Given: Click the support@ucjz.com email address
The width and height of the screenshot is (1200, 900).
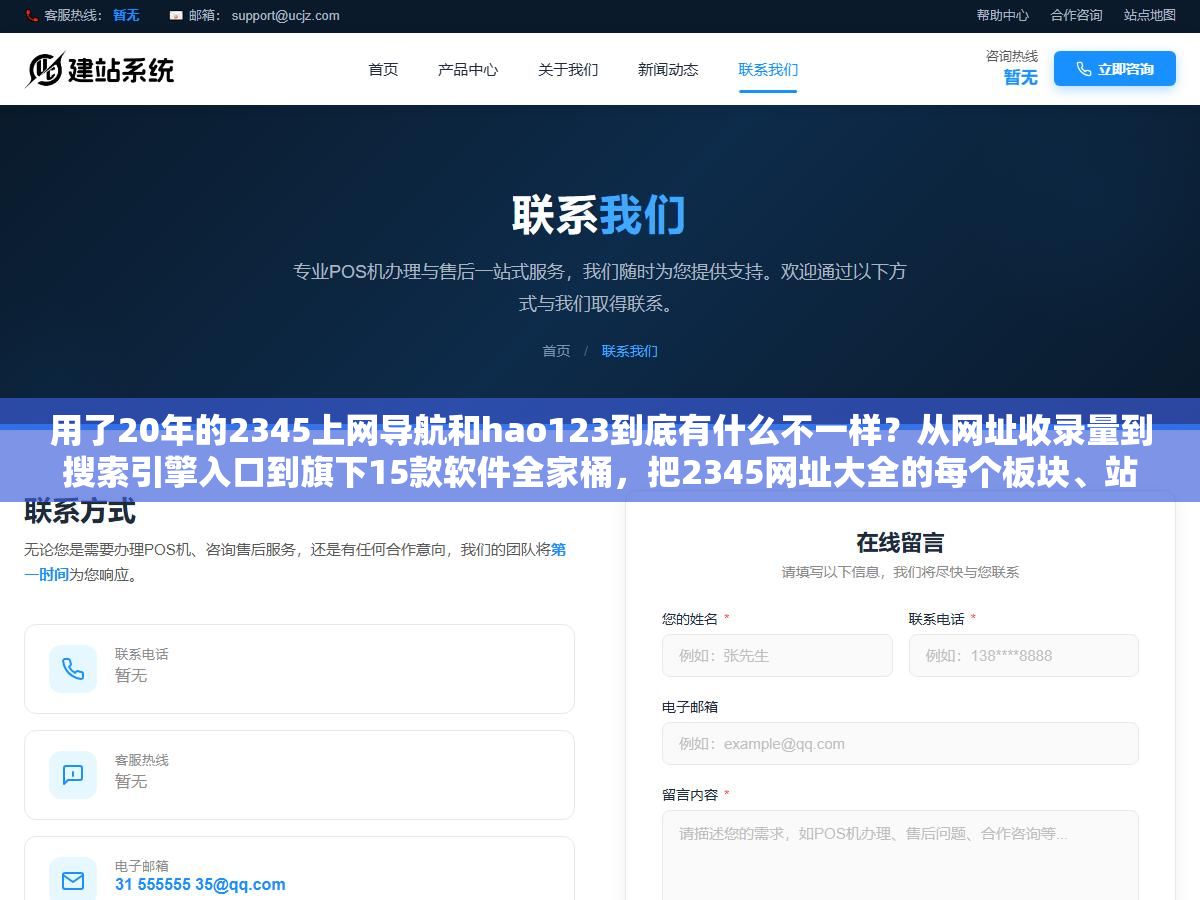Looking at the screenshot, I should 285,16.
